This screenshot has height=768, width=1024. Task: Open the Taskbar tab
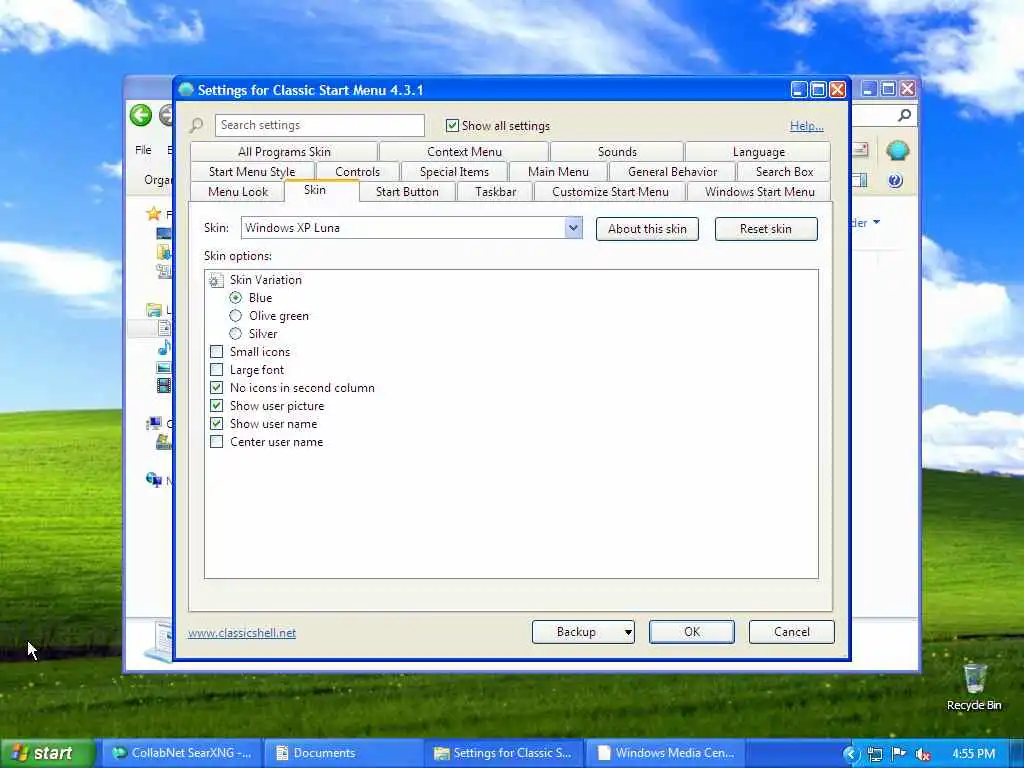[495, 191]
